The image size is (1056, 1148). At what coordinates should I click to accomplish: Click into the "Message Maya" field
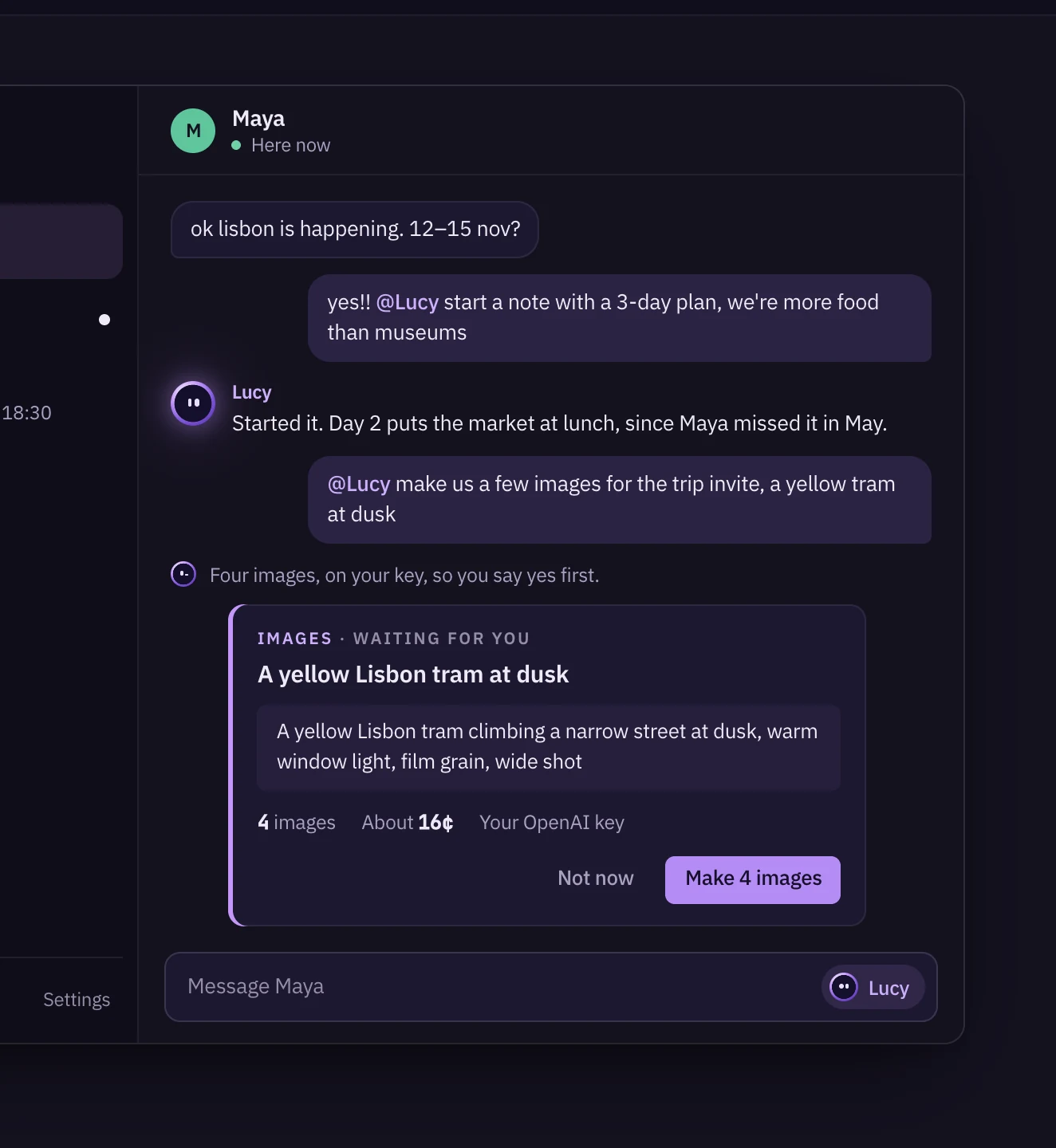tap(495, 987)
